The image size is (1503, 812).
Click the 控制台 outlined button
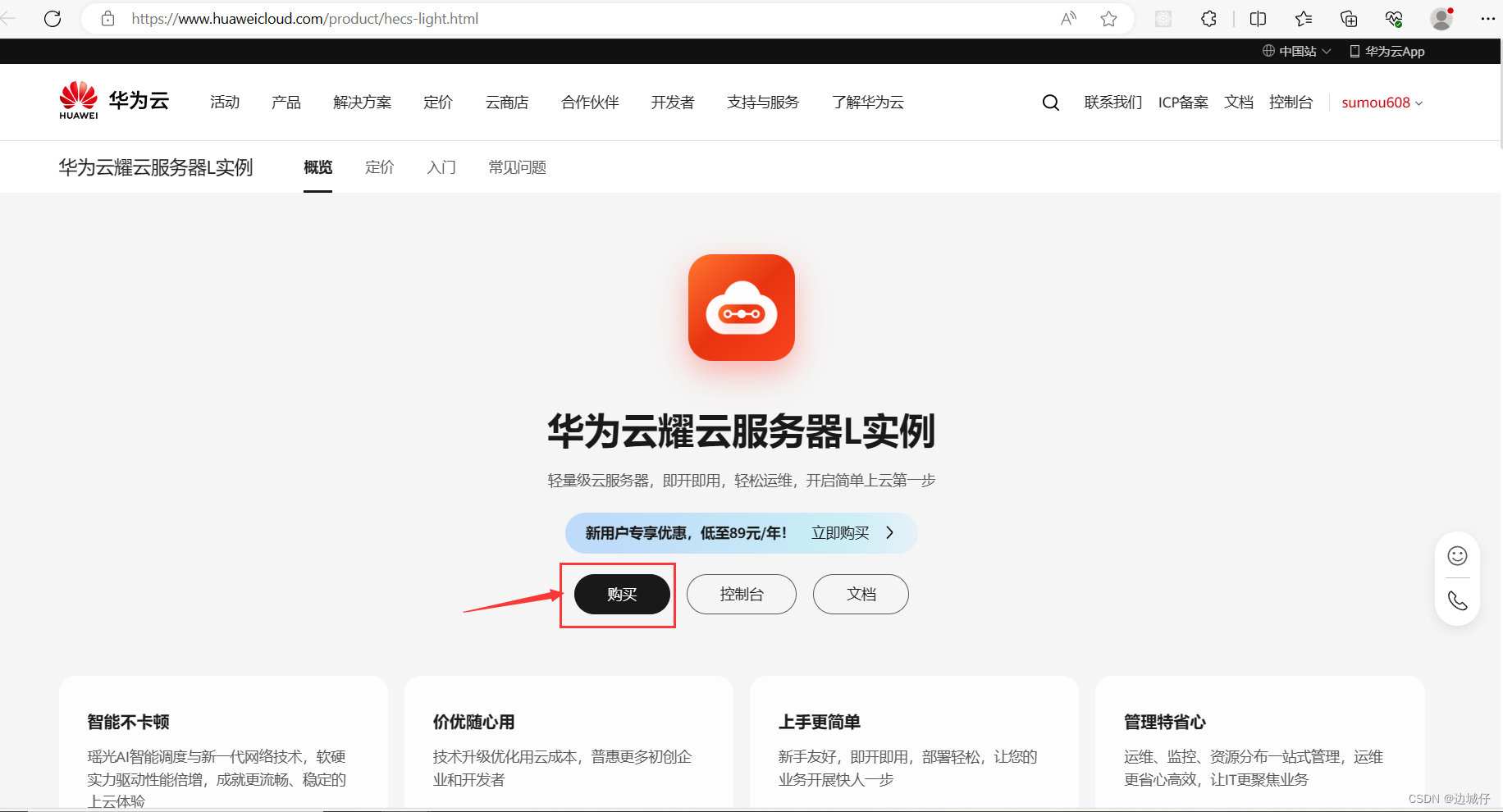coord(742,595)
